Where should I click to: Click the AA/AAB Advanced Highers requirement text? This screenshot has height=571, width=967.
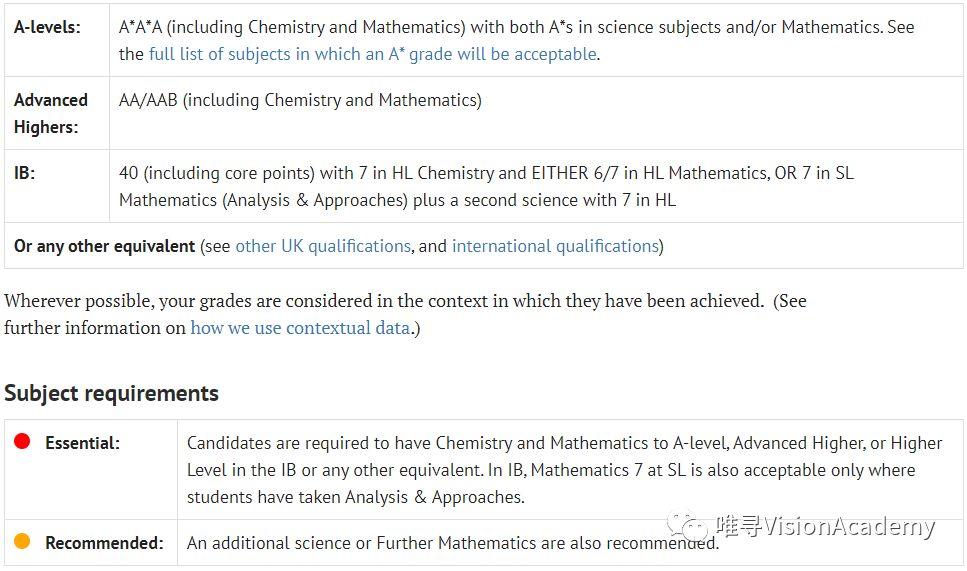coord(300,100)
